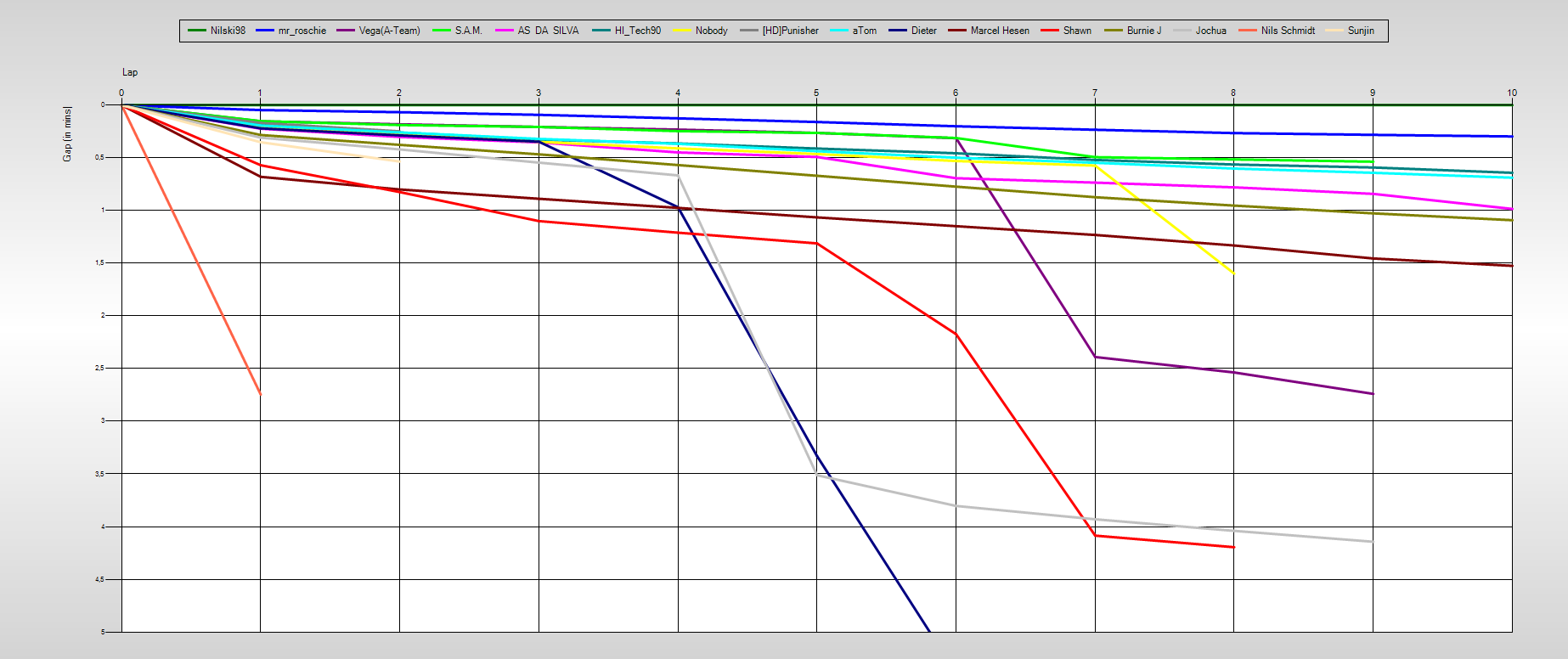Click the lap 10 marker on top axis
This screenshot has width=1568, height=659.
pyautogui.click(x=1511, y=93)
